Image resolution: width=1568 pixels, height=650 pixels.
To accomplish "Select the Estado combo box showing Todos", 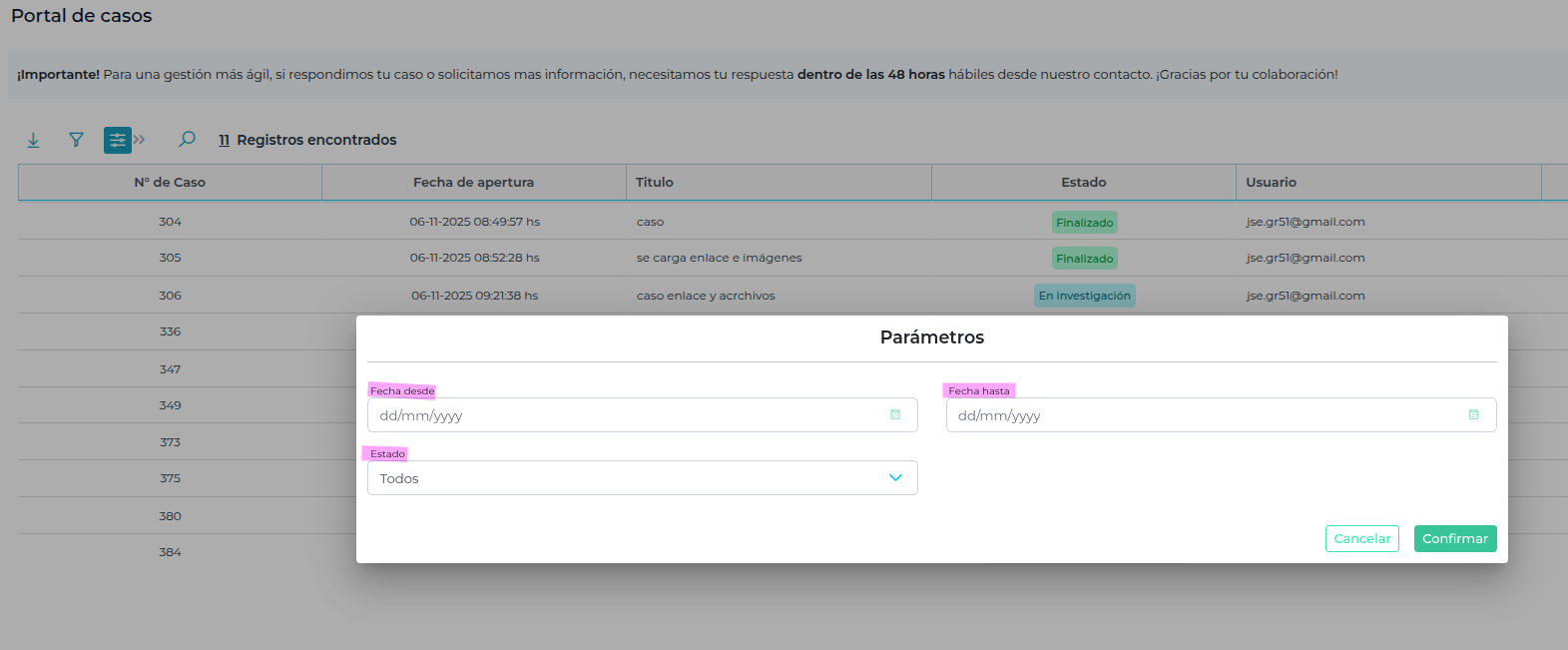I will coord(629,478).
